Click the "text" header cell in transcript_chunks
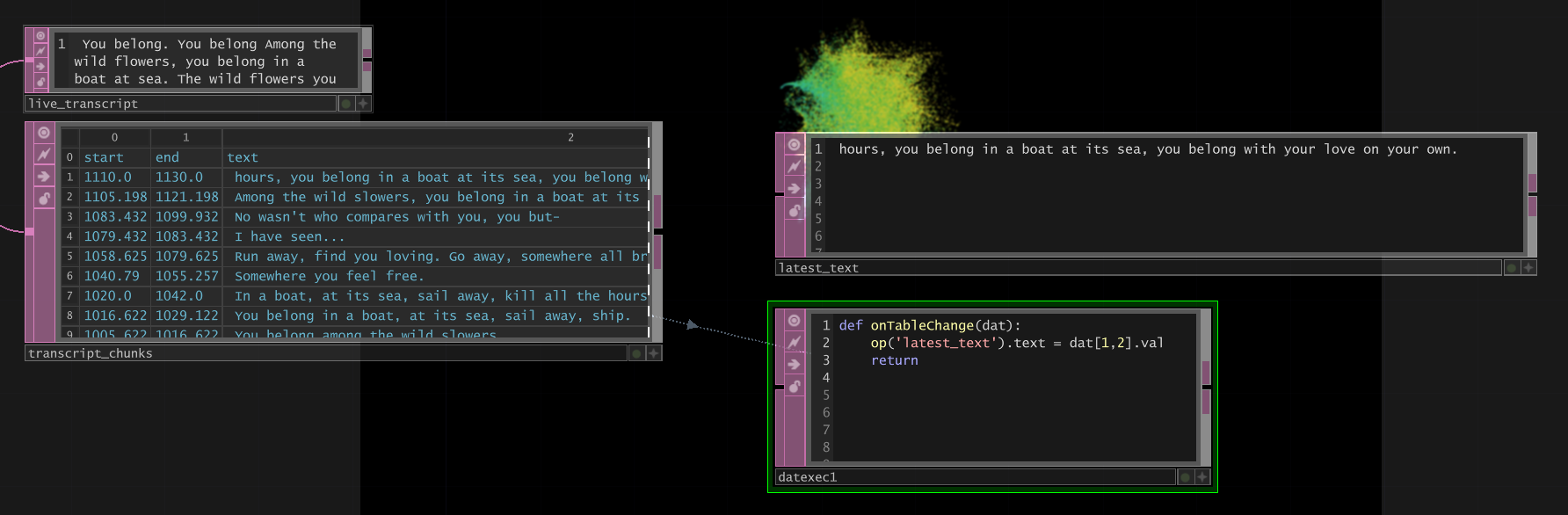 point(243,157)
